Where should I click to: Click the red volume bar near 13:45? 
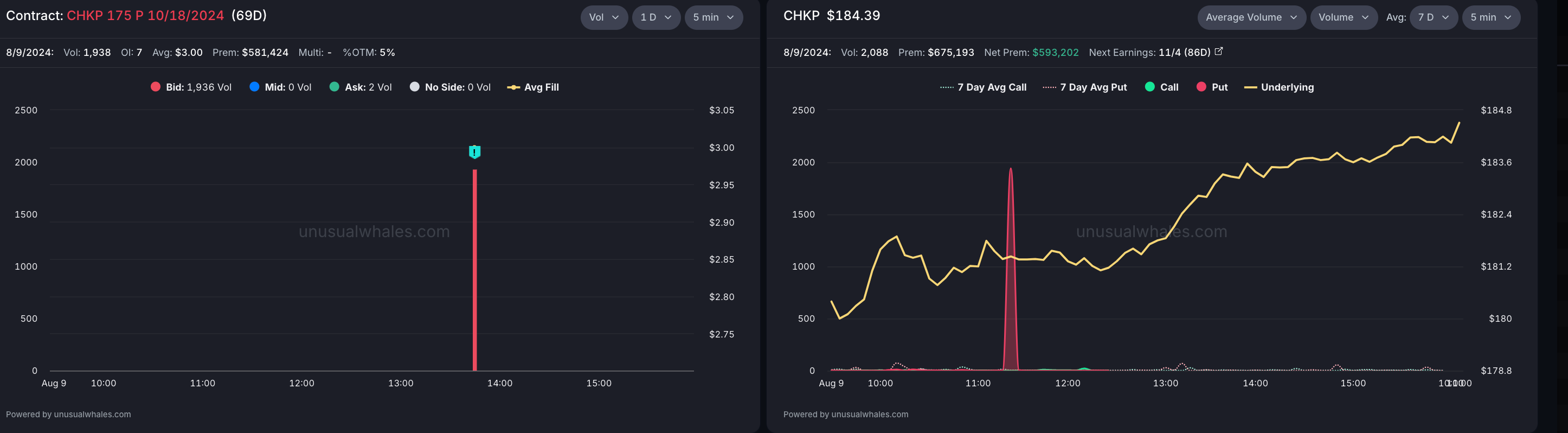tap(475, 270)
